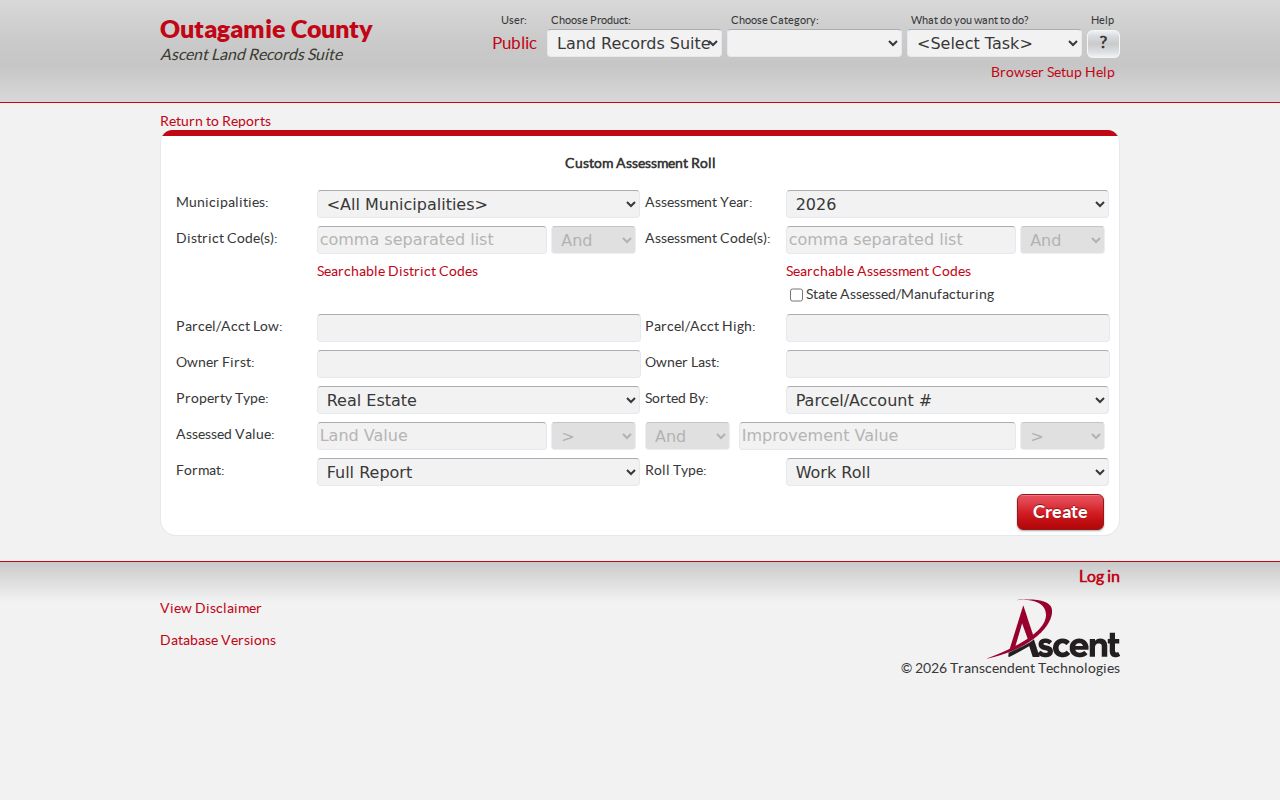
Task: Open District Code And operator dropdown
Action: pos(593,240)
